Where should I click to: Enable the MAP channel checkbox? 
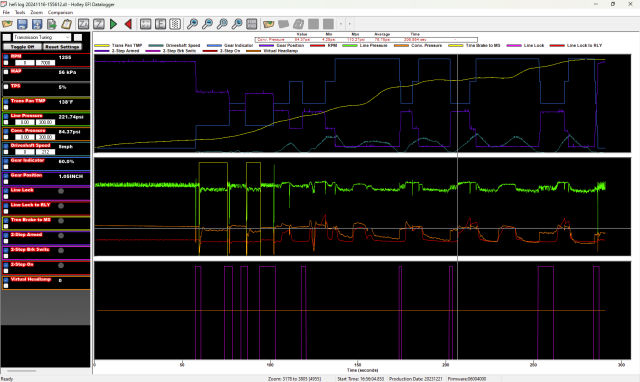pyautogui.click(x=6, y=72)
